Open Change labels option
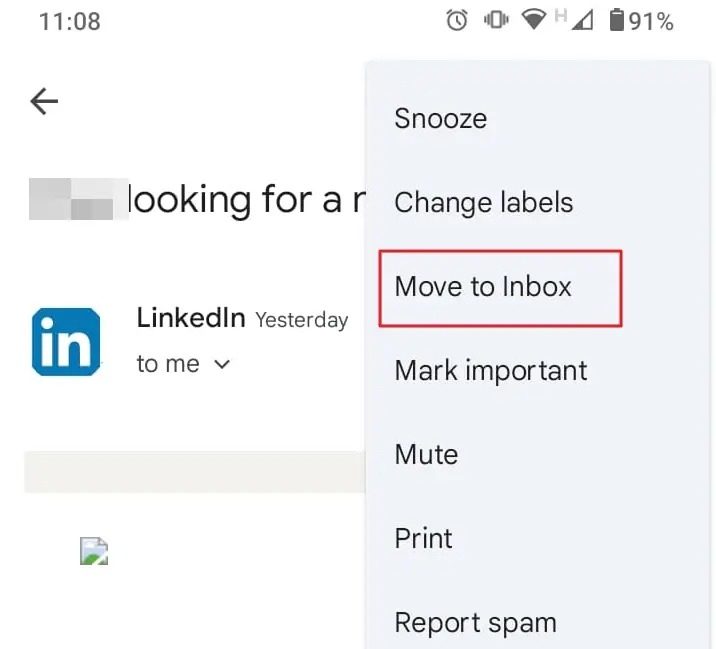 click(484, 203)
